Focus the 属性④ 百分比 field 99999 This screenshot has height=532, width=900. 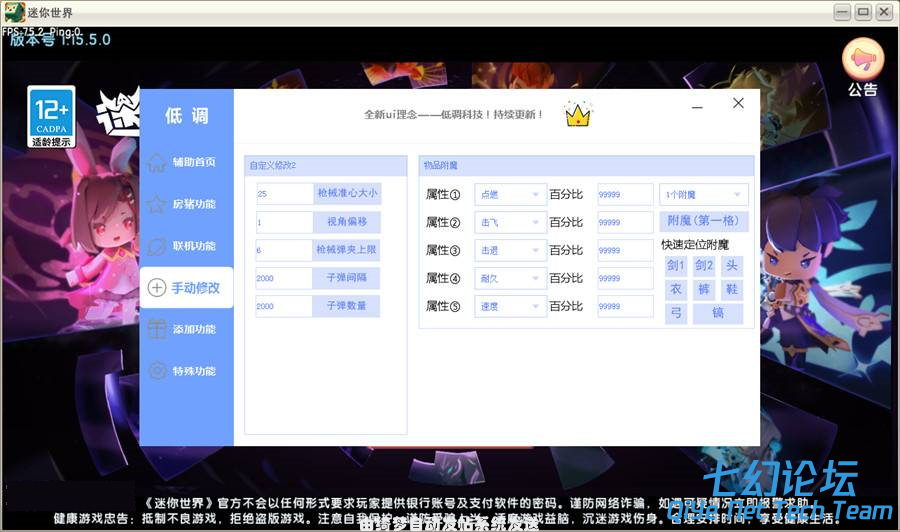pyautogui.click(x=625, y=278)
